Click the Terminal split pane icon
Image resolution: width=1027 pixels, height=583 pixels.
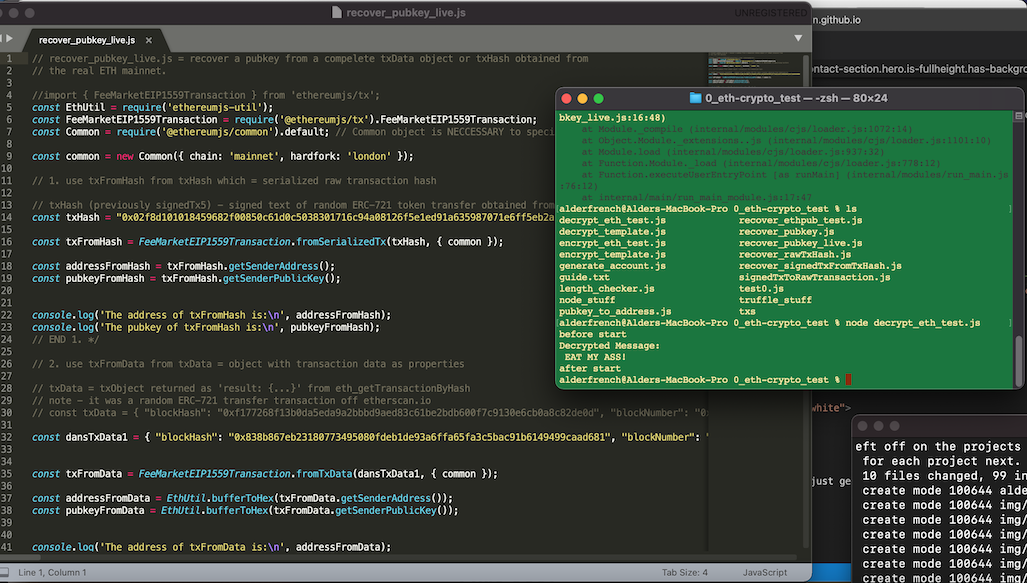[1018, 116]
